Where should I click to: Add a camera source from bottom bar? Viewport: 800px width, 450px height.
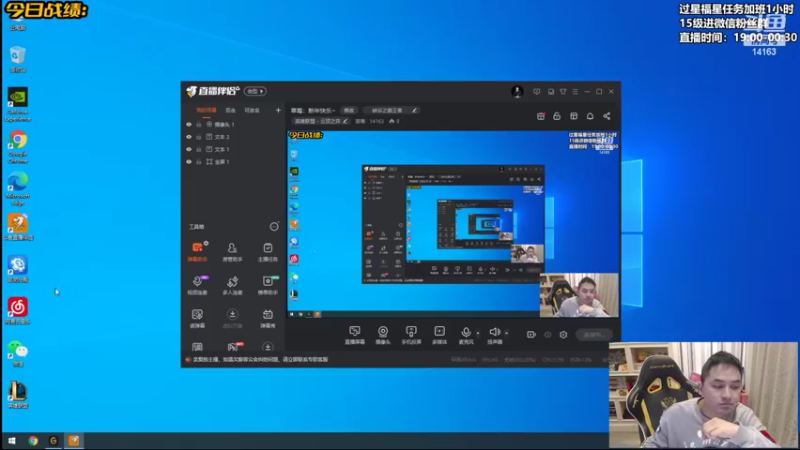point(383,335)
